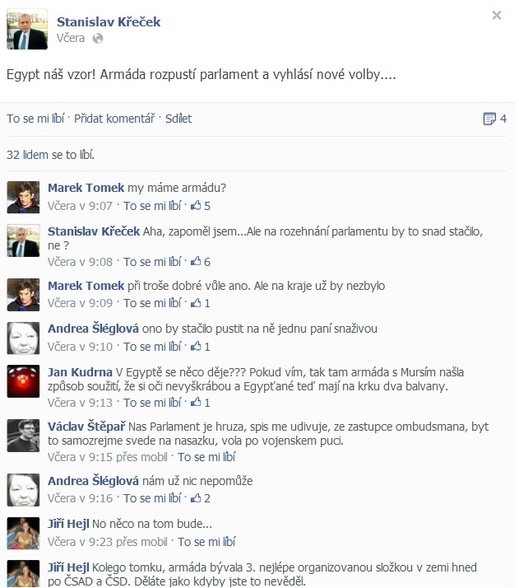Click the Včera timestamp under author
This screenshot has height=588, width=519.
pos(71,38)
